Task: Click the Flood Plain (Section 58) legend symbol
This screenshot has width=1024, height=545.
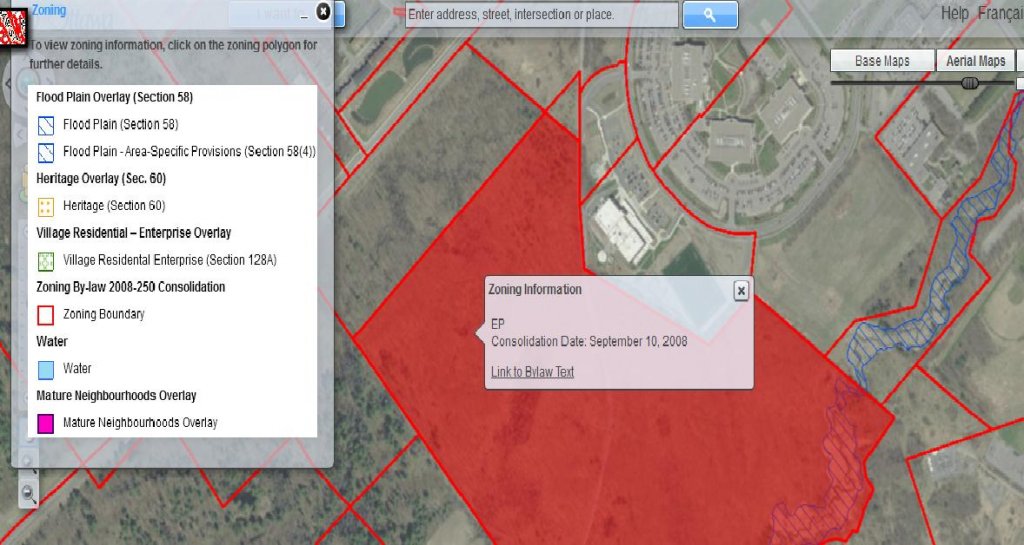Action: click(x=45, y=125)
